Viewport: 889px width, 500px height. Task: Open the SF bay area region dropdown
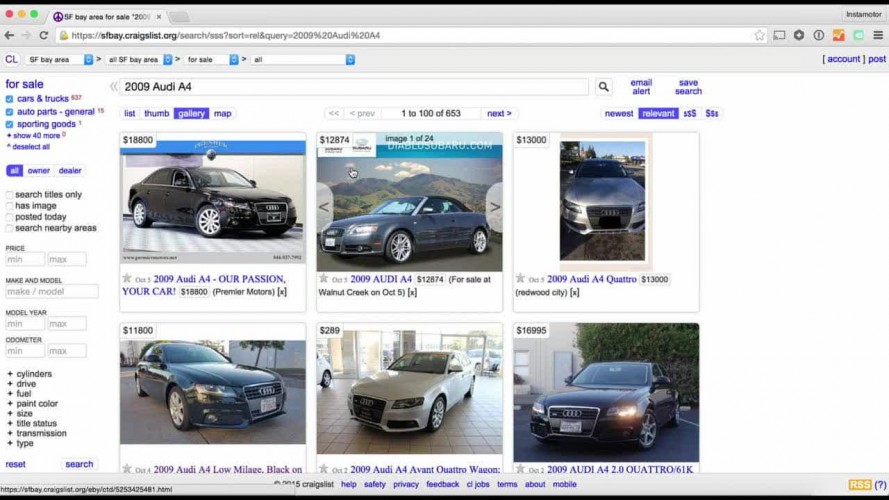tap(59, 60)
